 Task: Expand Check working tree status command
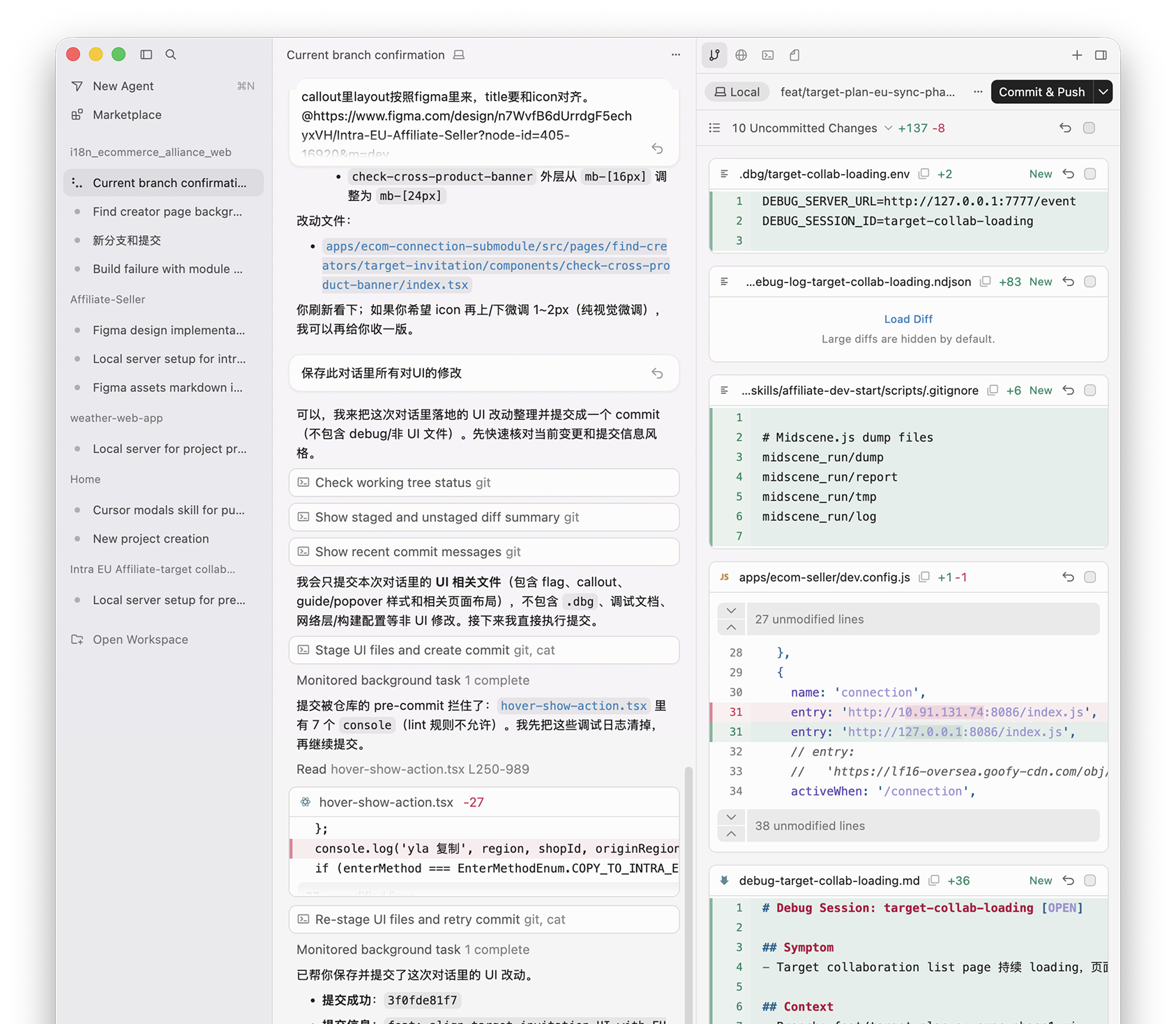coord(484,483)
